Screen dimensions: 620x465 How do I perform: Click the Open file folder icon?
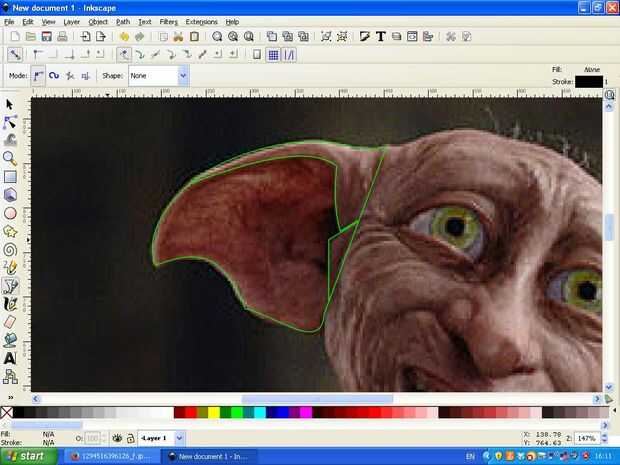(31, 37)
